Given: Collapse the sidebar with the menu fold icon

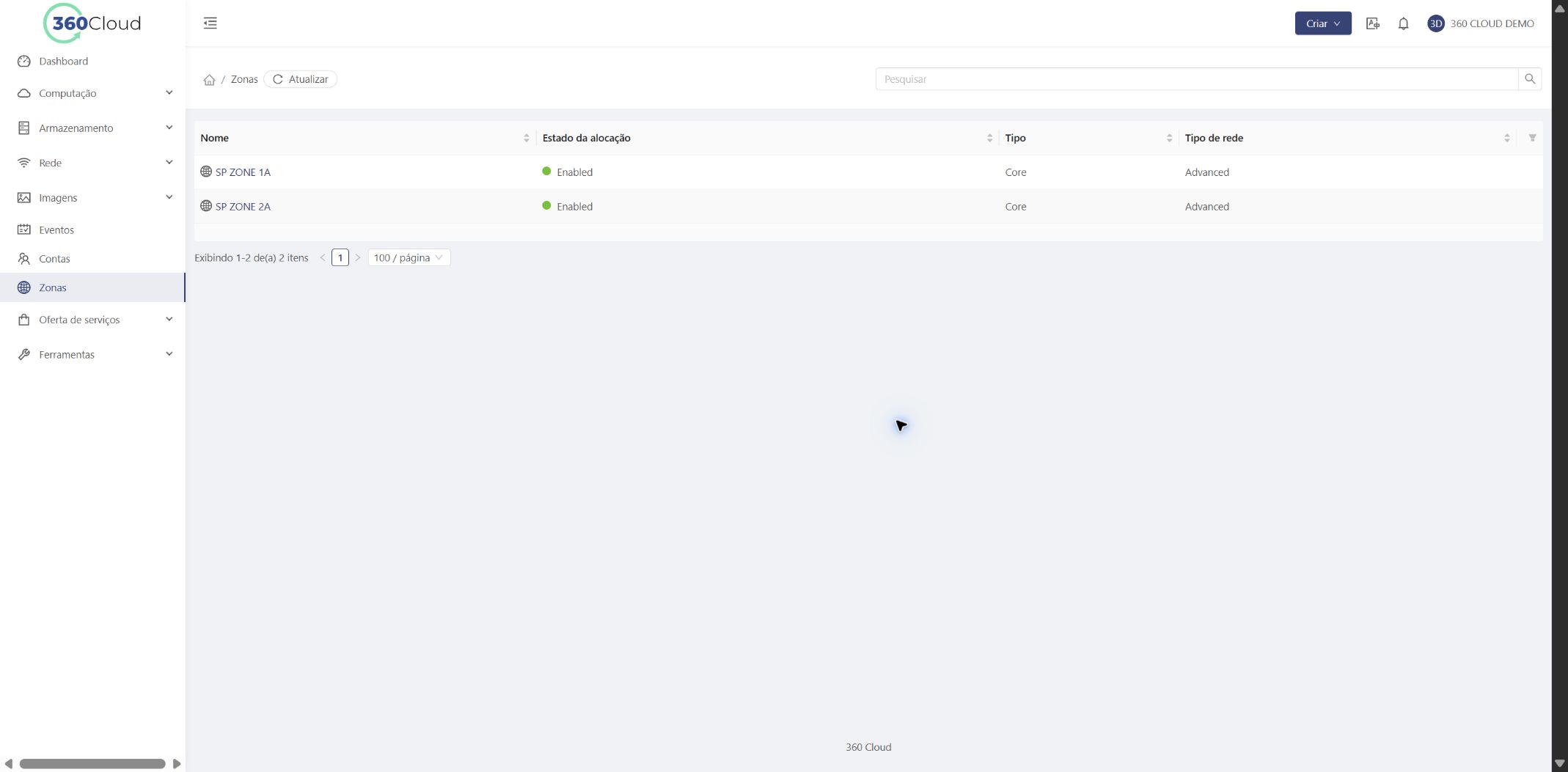Looking at the screenshot, I should (x=210, y=23).
